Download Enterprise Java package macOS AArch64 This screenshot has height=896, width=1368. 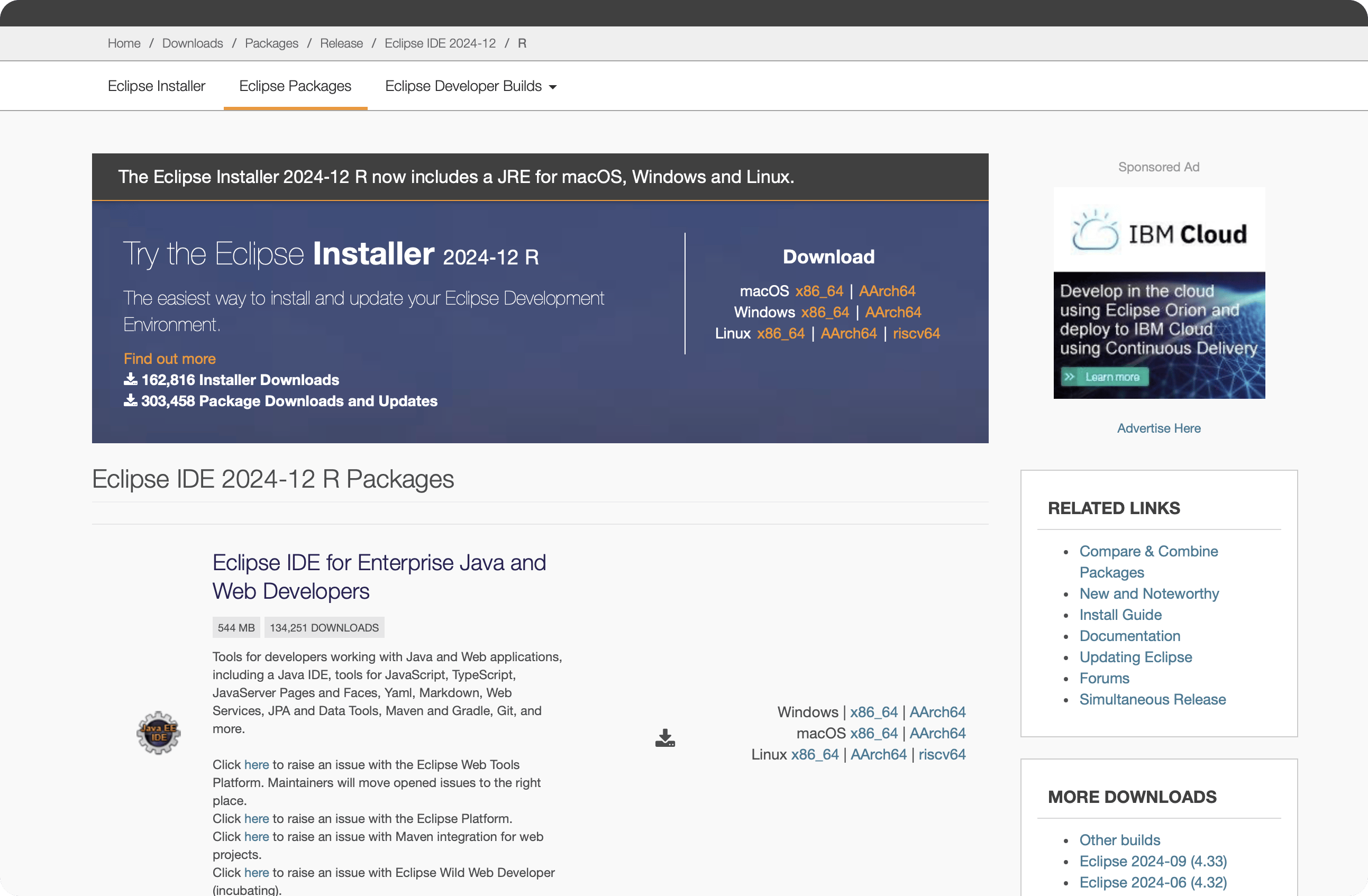point(937,734)
